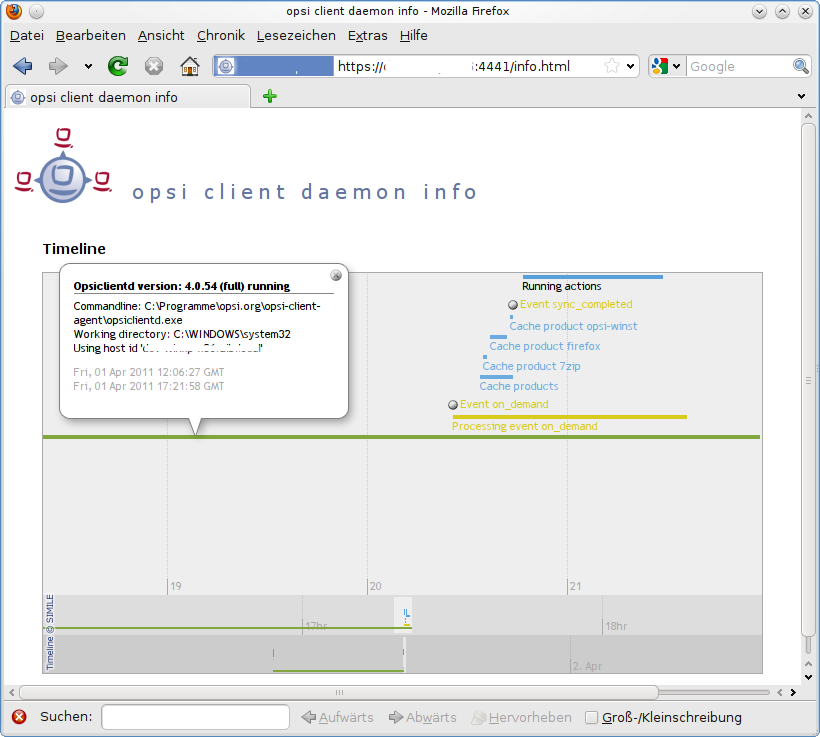The height and width of the screenshot is (737, 820).
Task: Bookmark this page with the star icon
Action: [x=611, y=66]
